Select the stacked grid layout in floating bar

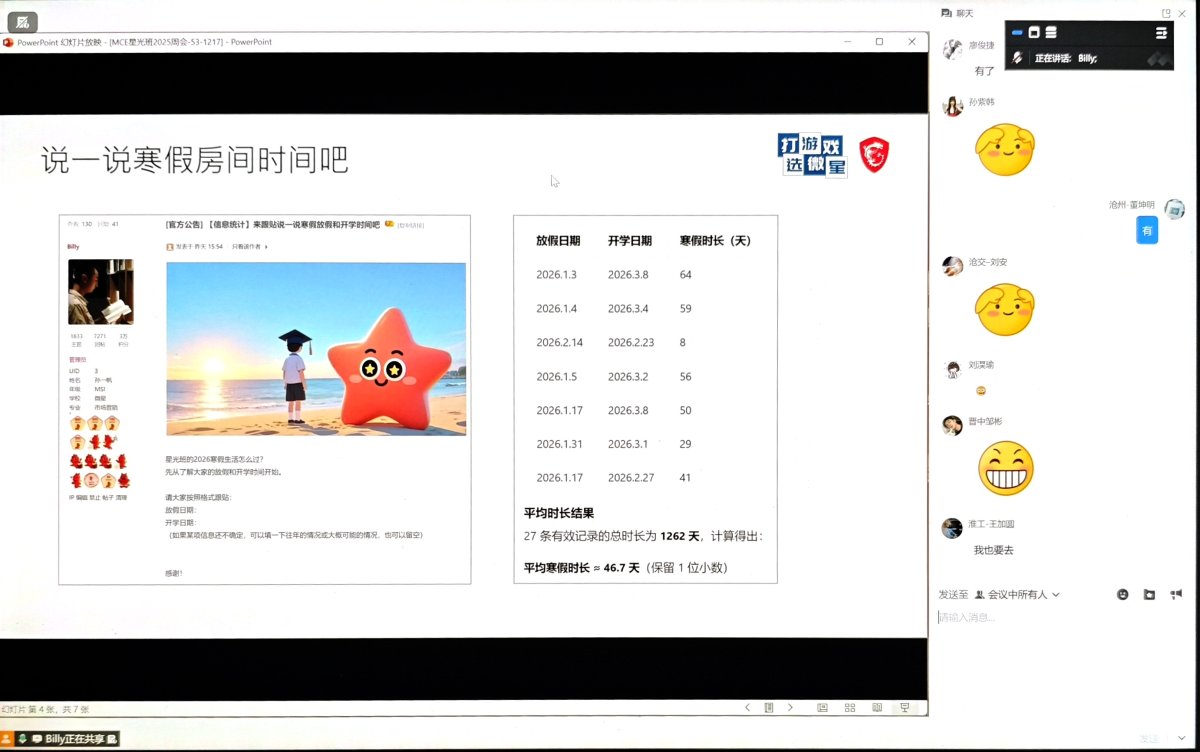point(1051,32)
